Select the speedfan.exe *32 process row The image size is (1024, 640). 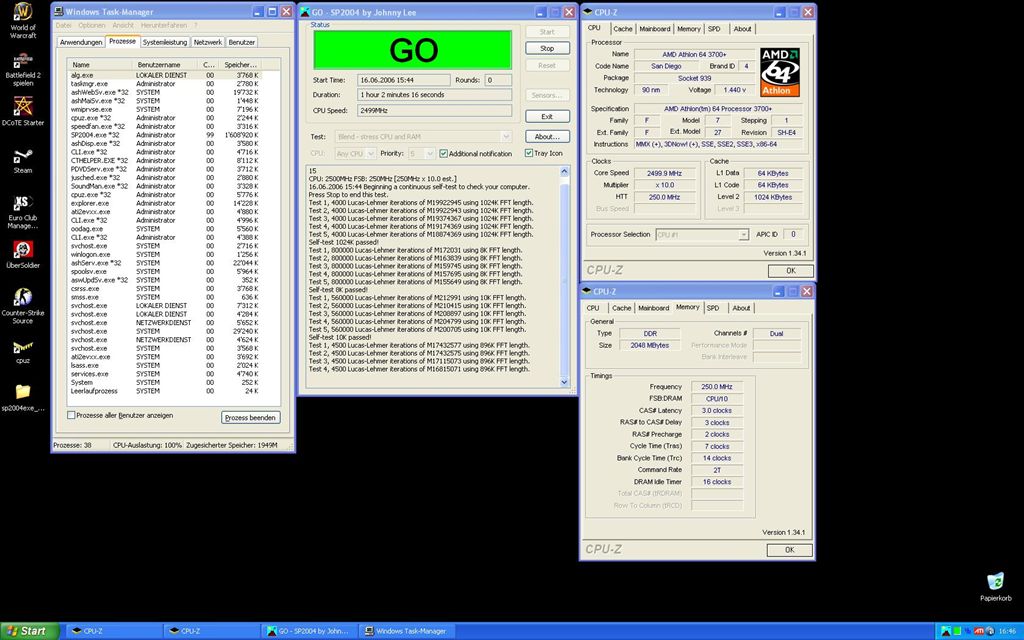pyautogui.click(x=165, y=127)
